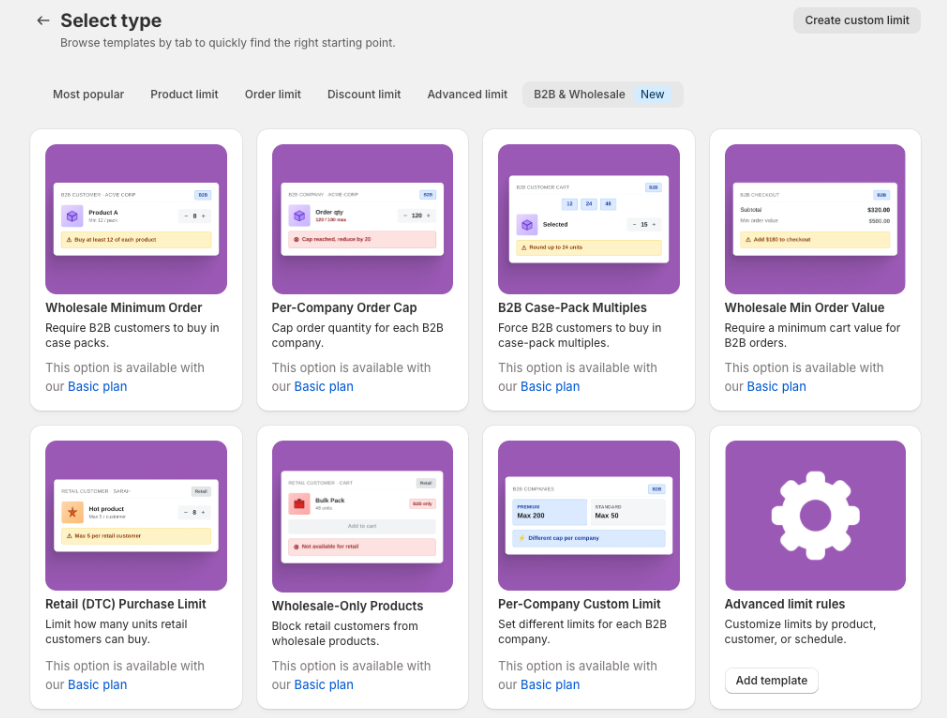Click the Select type page heading
Viewport: 947px width, 718px height.
pyautogui.click(x=111, y=21)
